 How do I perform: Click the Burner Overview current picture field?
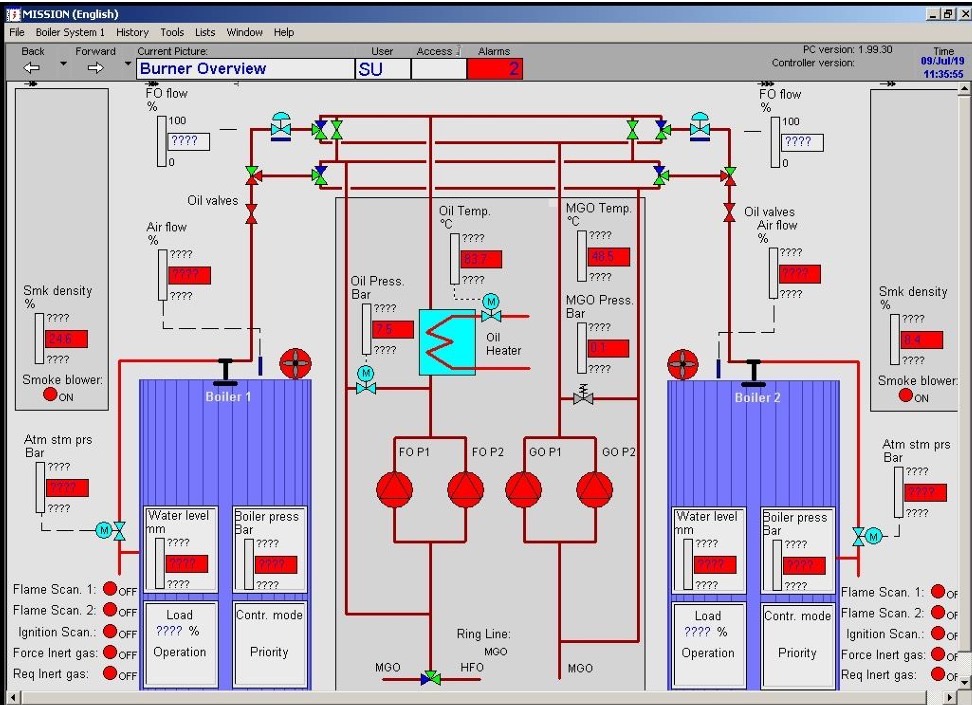(x=245, y=69)
